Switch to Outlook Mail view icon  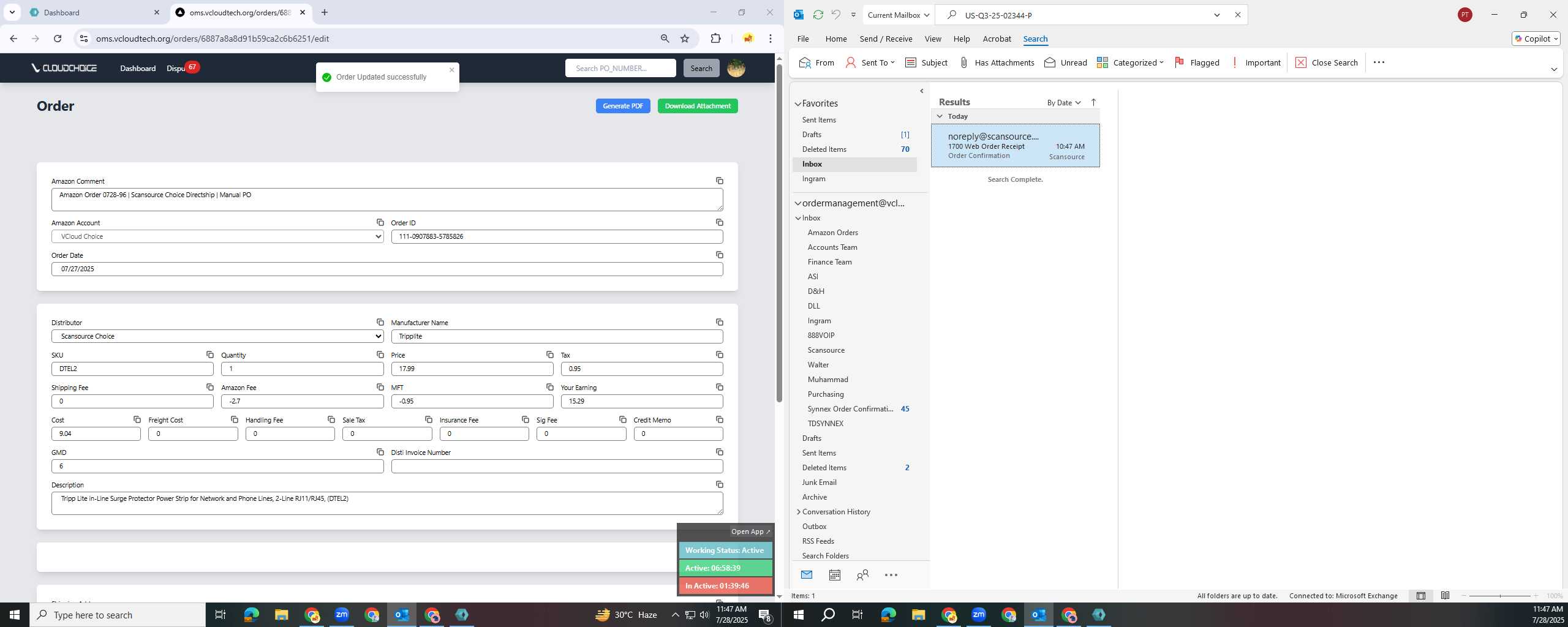[807, 575]
